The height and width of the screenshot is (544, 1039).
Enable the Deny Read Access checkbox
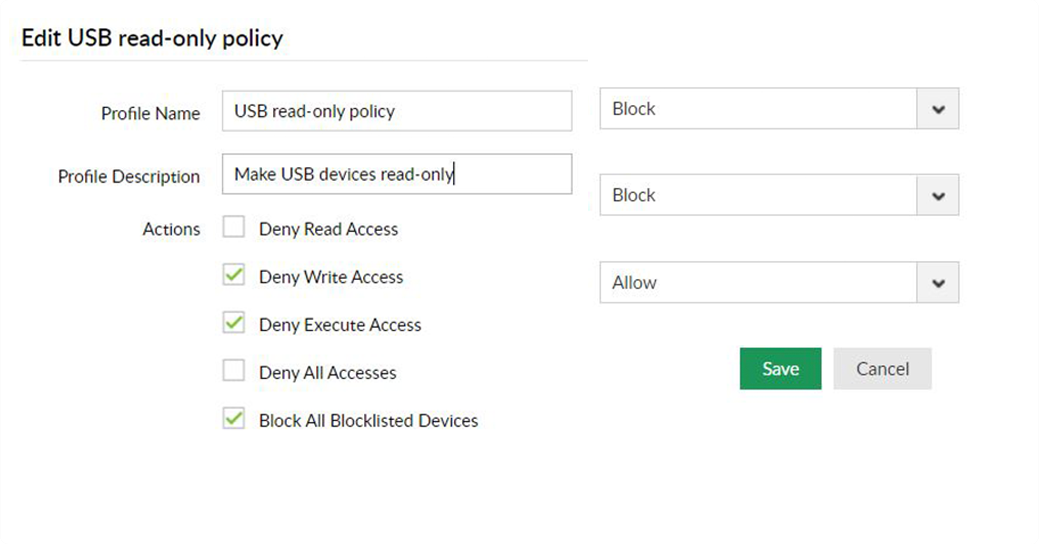234,228
